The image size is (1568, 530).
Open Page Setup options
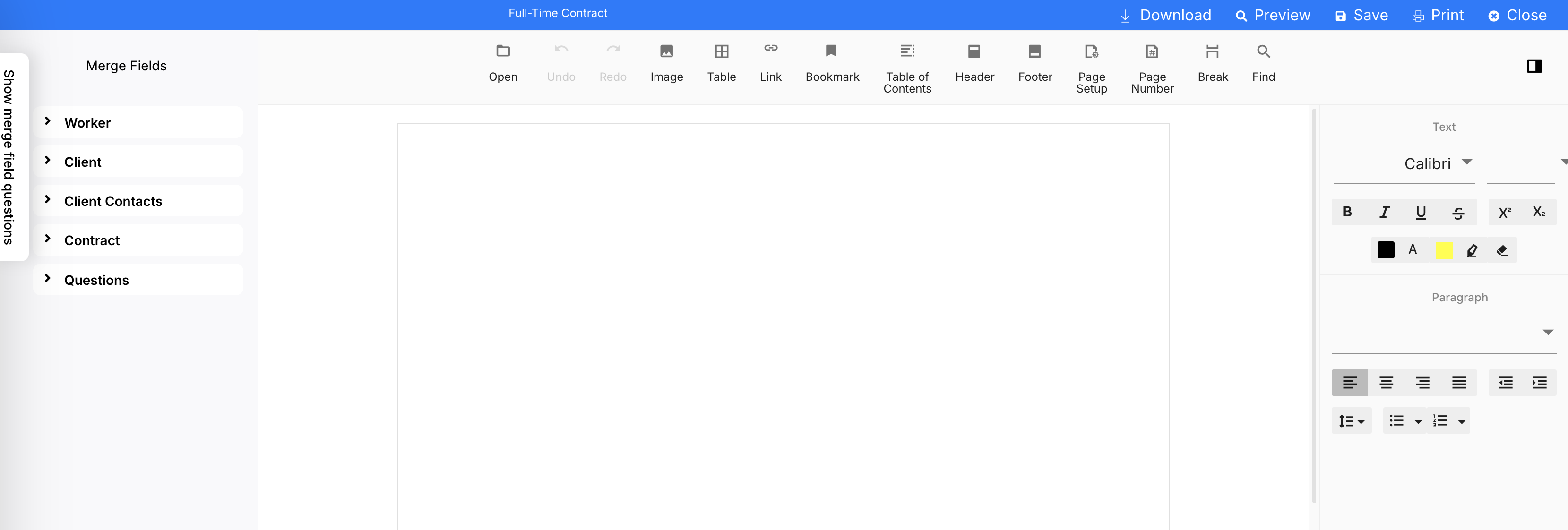pyautogui.click(x=1091, y=69)
